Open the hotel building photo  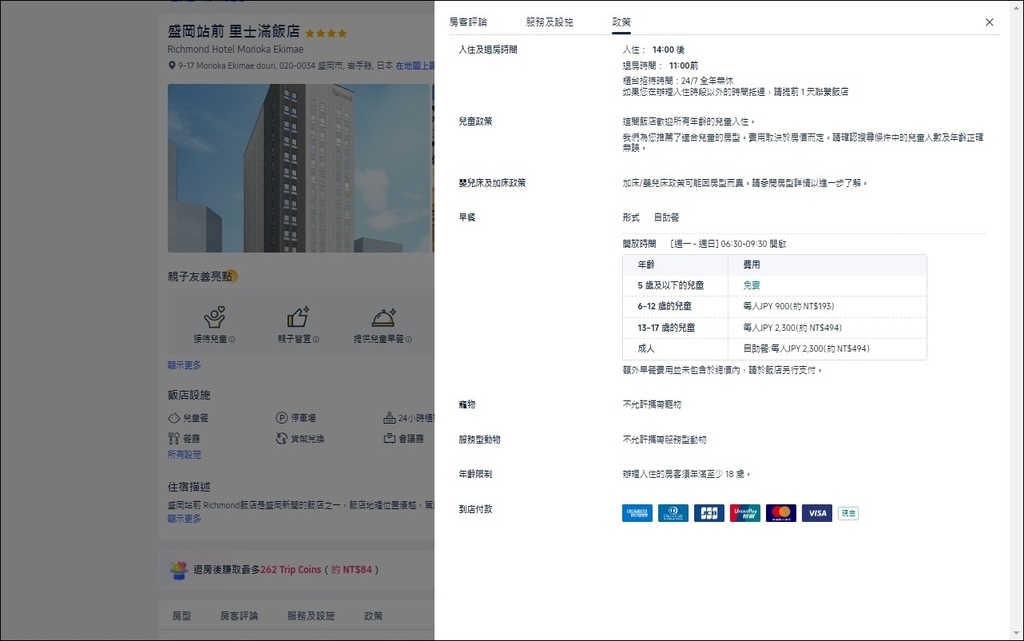pyautogui.click(x=300, y=168)
